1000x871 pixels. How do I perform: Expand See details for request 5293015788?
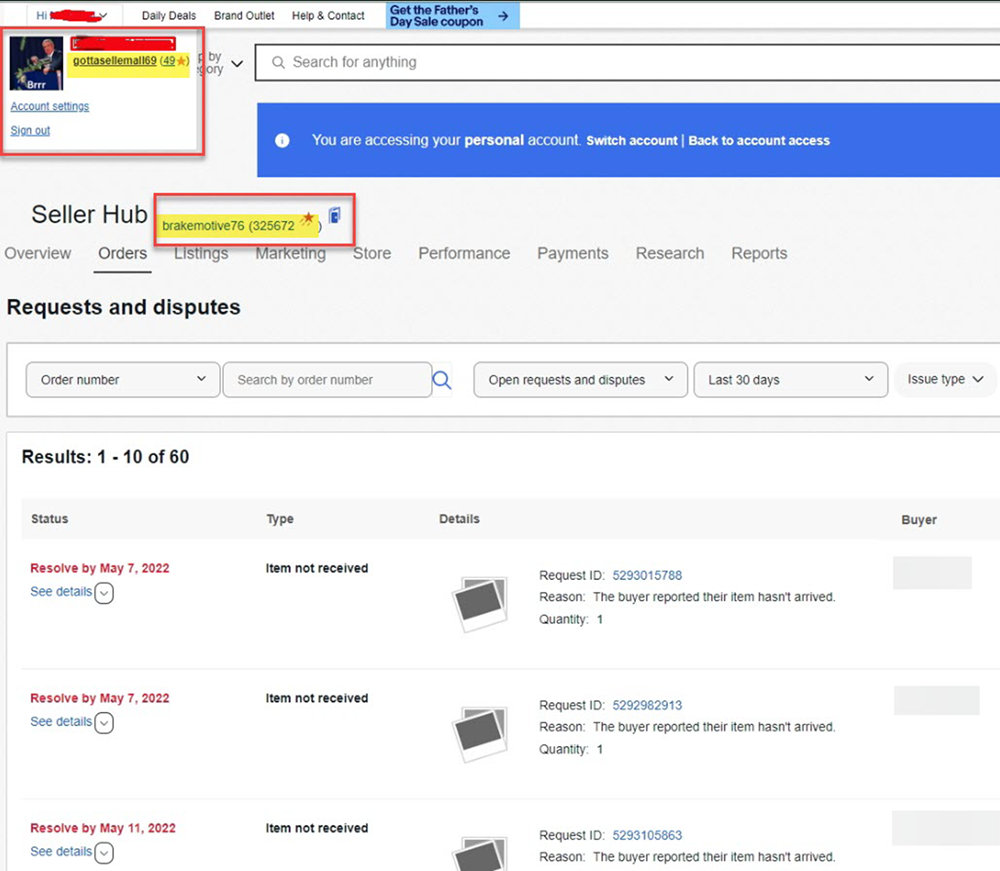(x=104, y=592)
